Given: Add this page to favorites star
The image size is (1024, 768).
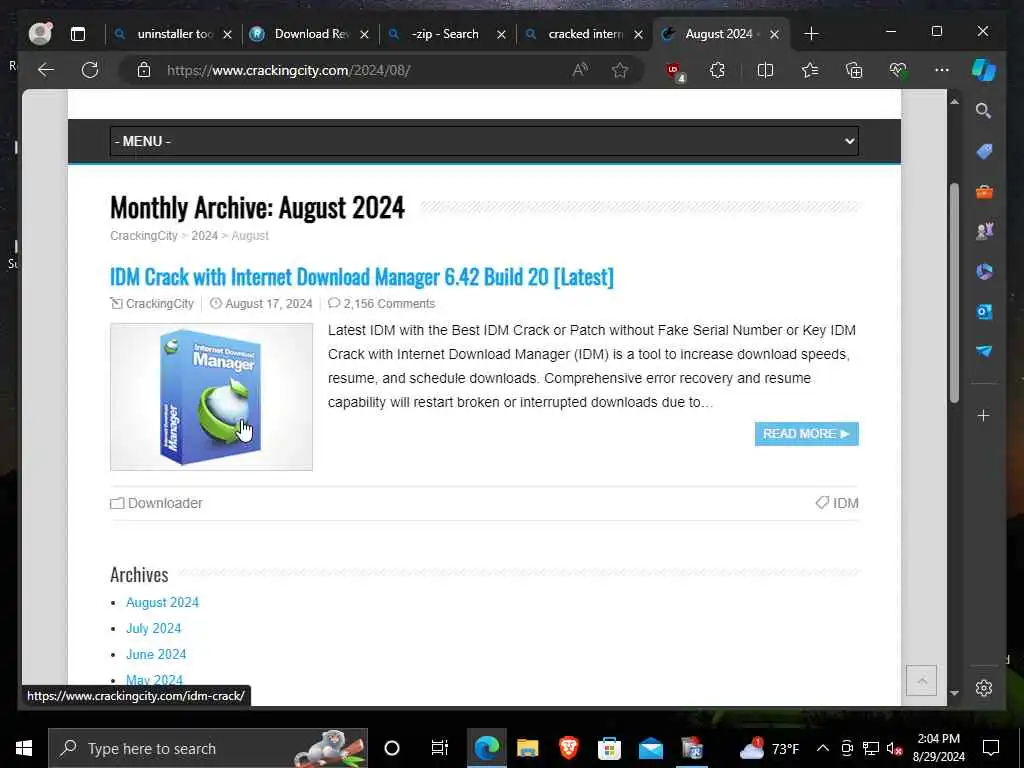Looking at the screenshot, I should click(x=620, y=70).
